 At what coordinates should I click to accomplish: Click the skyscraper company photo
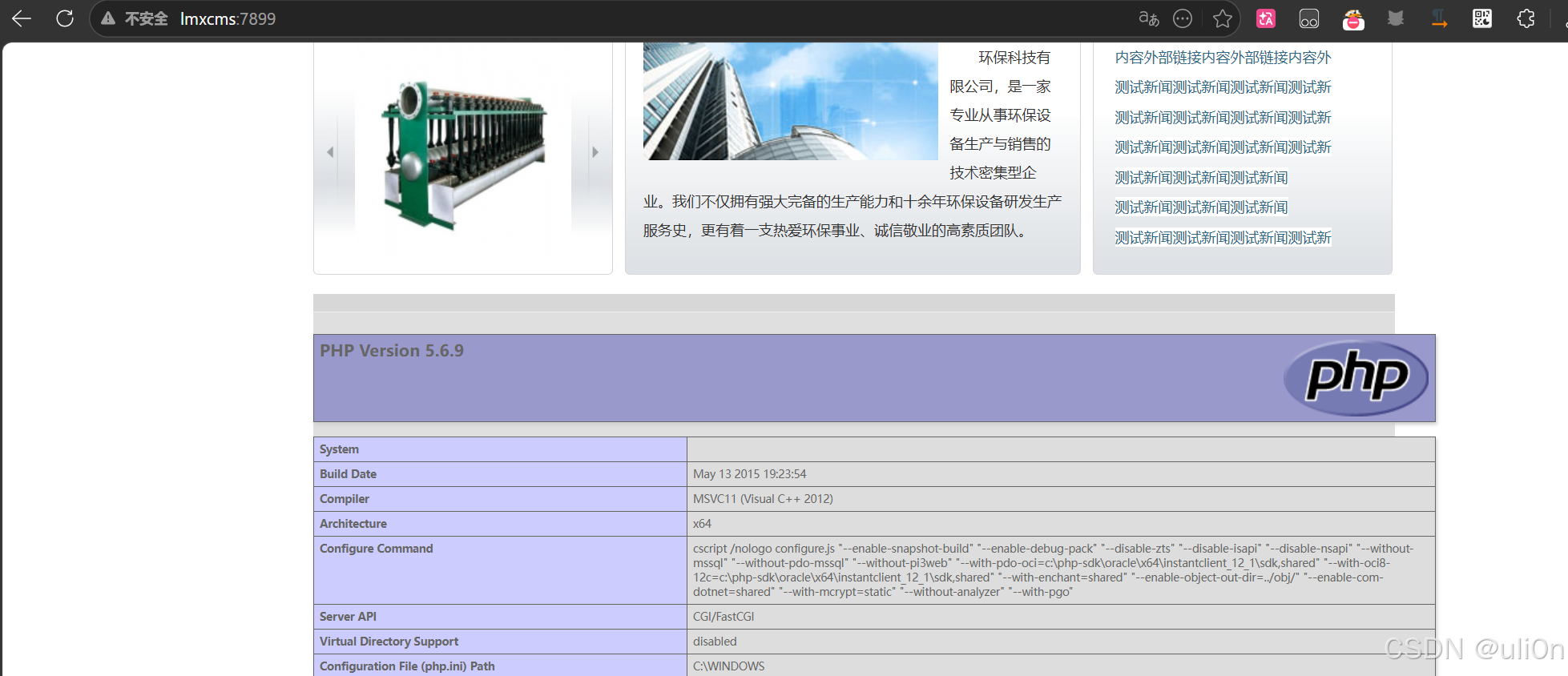click(790, 102)
